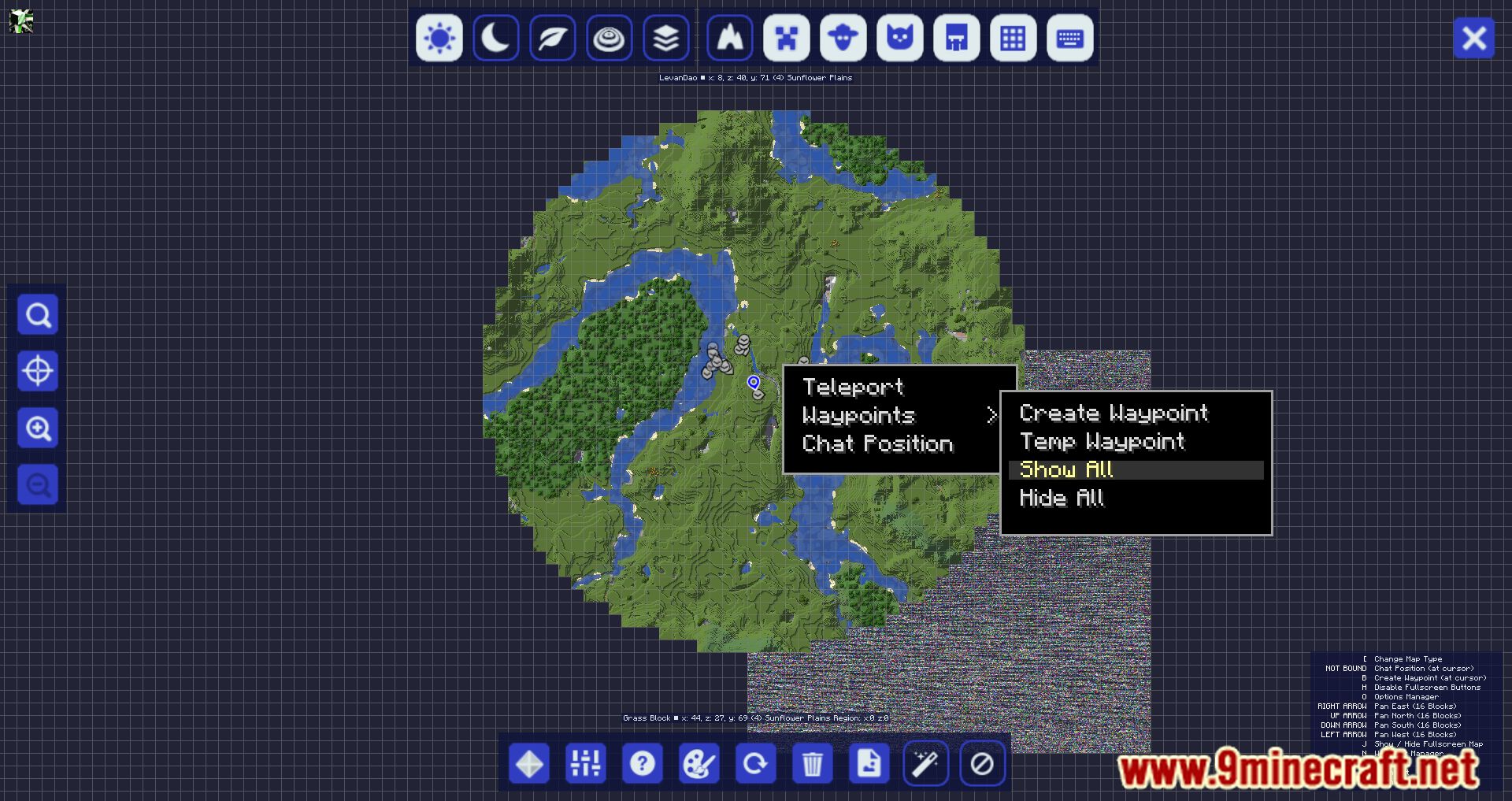Click "Pan South (16 Blocks)" keybinding text
The width and height of the screenshot is (1512, 801).
1417,725
